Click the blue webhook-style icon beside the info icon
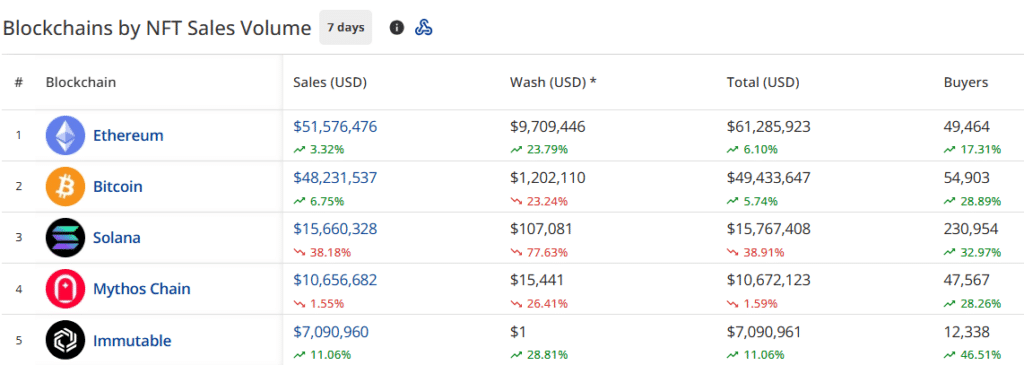The height and width of the screenshot is (365, 1024). pyautogui.click(x=424, y=28)
